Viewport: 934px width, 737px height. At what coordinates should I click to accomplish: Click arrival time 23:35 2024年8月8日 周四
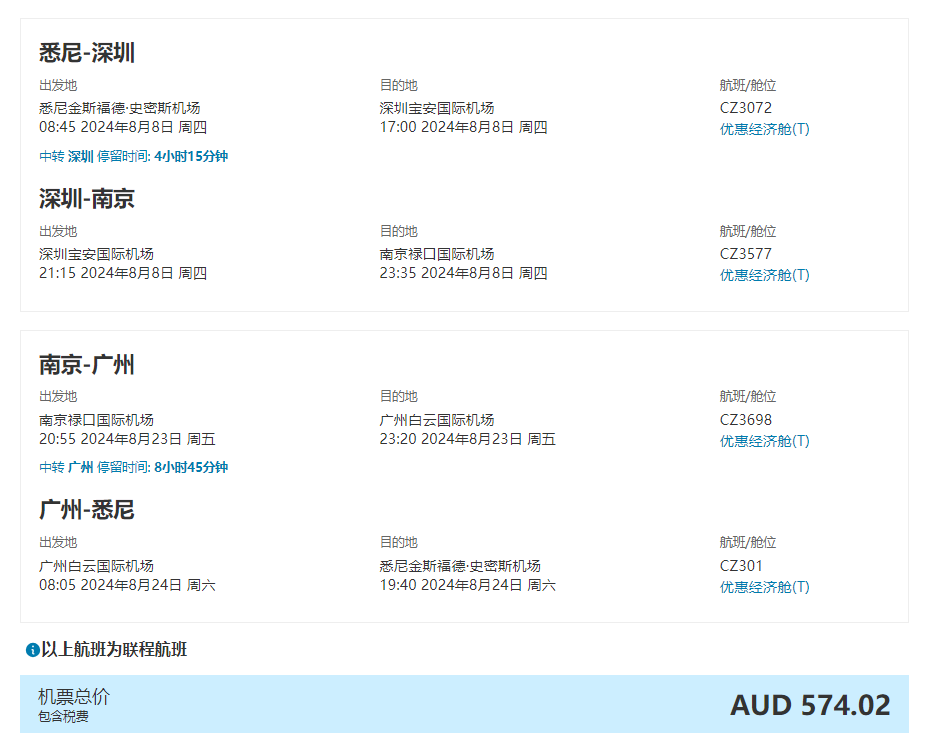[x=463, y=273]
